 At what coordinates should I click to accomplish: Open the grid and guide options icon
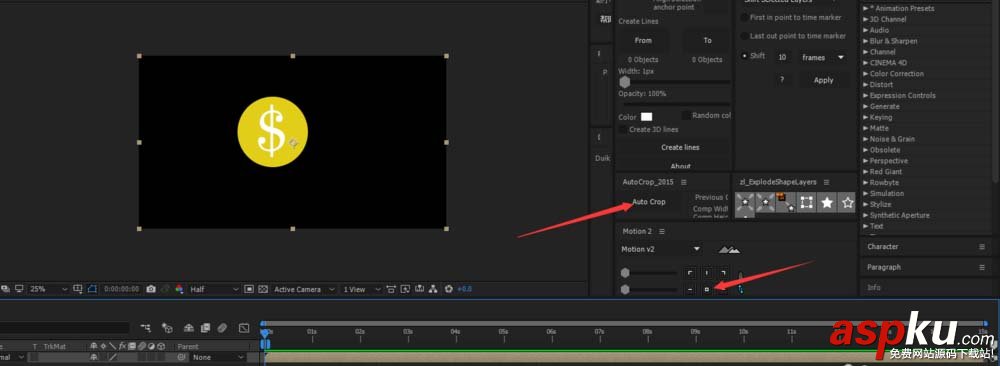pyautogui.click(x=78, y=289)
